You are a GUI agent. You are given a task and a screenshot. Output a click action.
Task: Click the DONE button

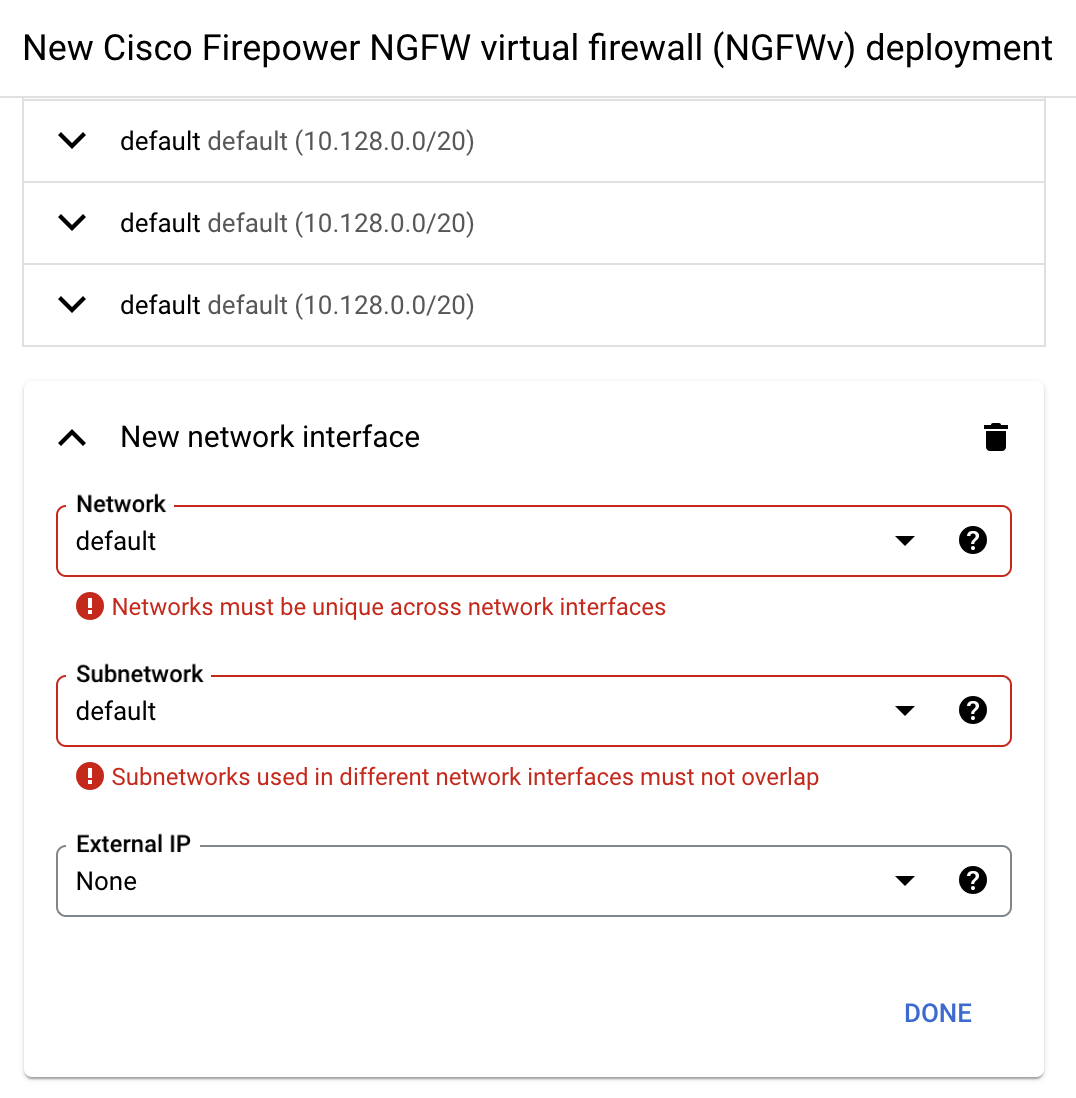click(x=937, y=1013)
